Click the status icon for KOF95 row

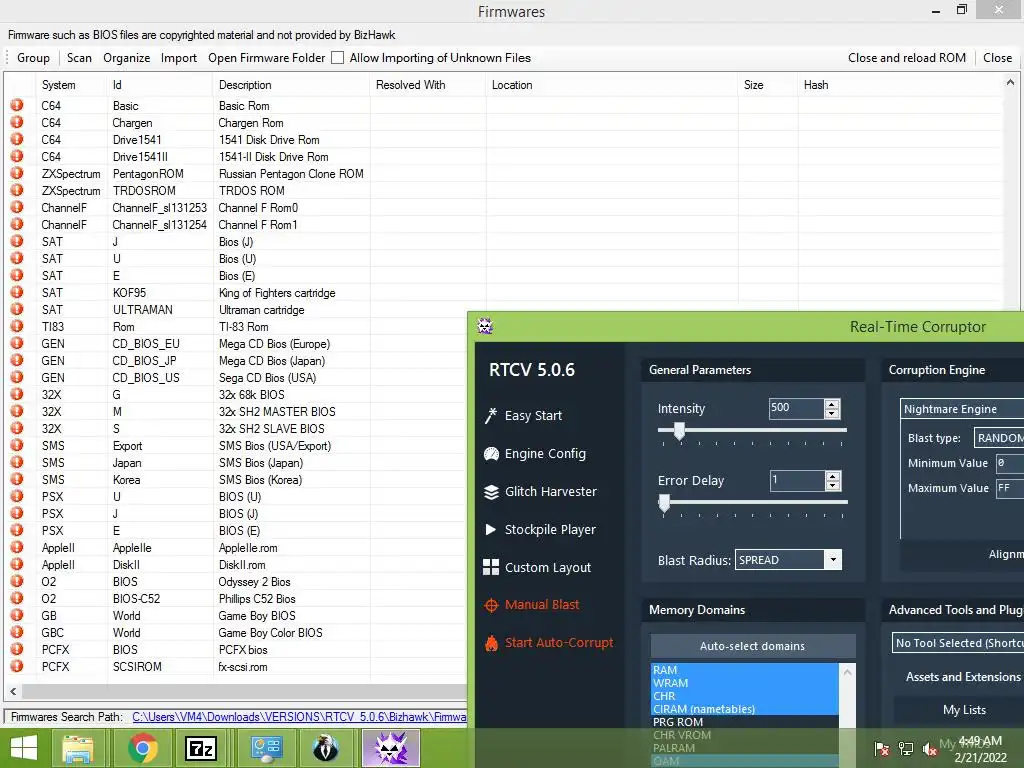click(x=17, y=292)
